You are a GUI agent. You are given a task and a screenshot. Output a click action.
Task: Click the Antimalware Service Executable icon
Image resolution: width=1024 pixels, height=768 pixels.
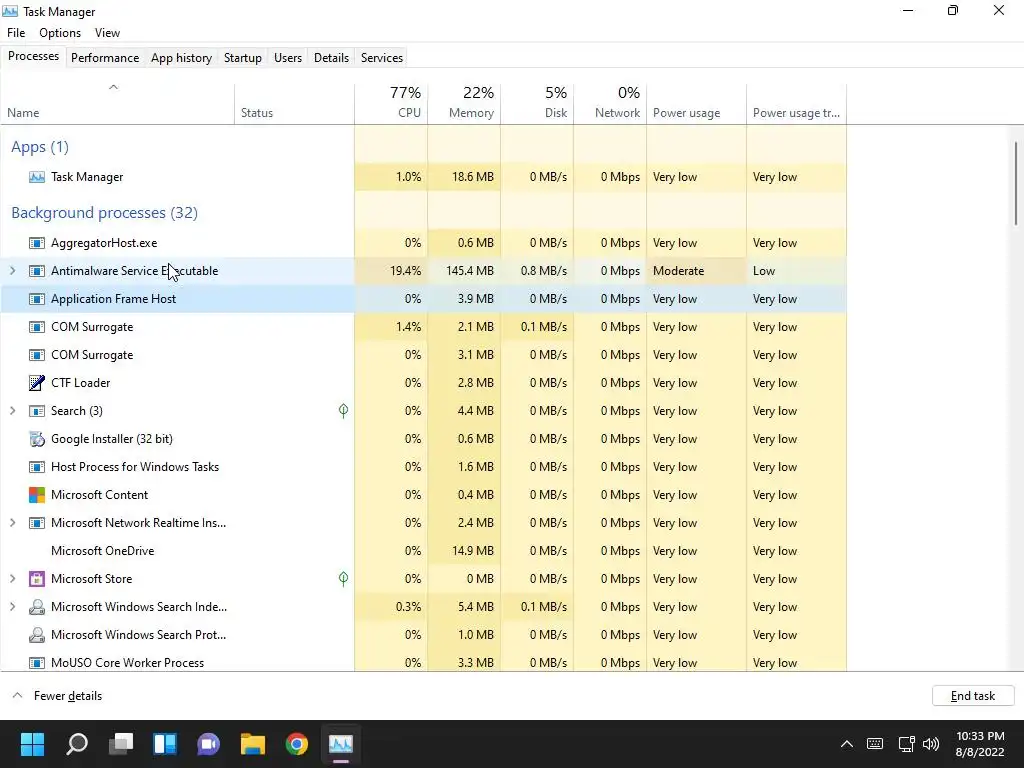(37, 271)
